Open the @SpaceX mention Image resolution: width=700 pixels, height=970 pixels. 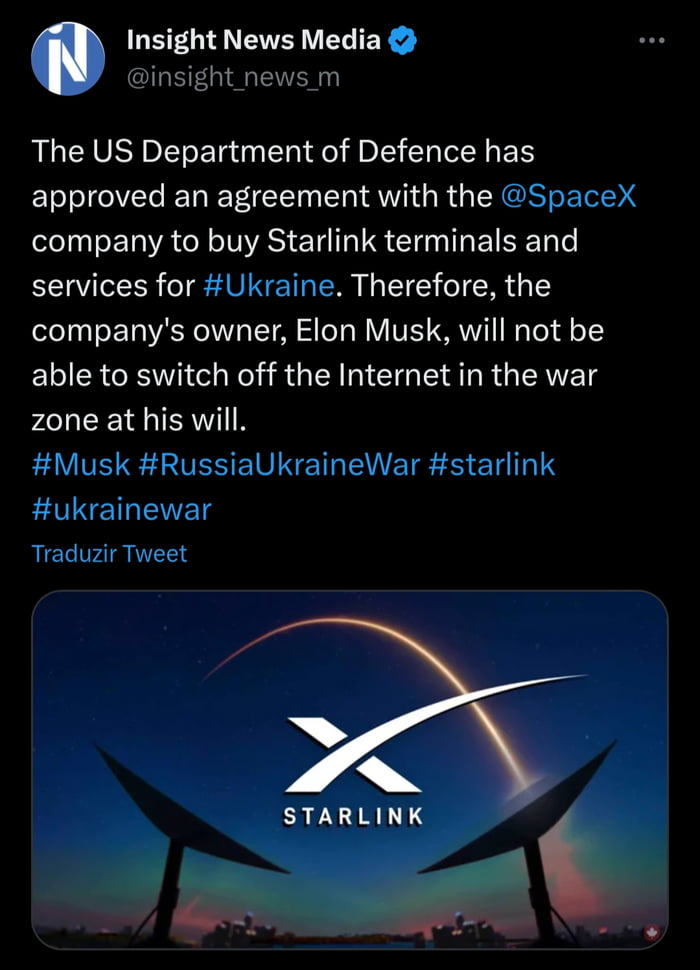tap(566, 196)
